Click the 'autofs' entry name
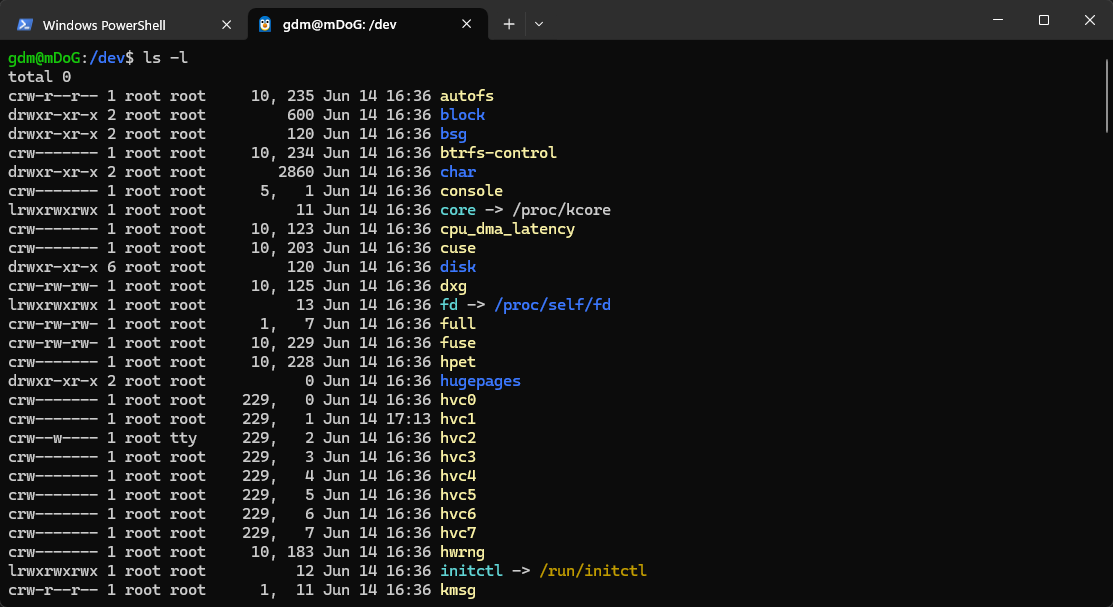 [x=466, y=96]
